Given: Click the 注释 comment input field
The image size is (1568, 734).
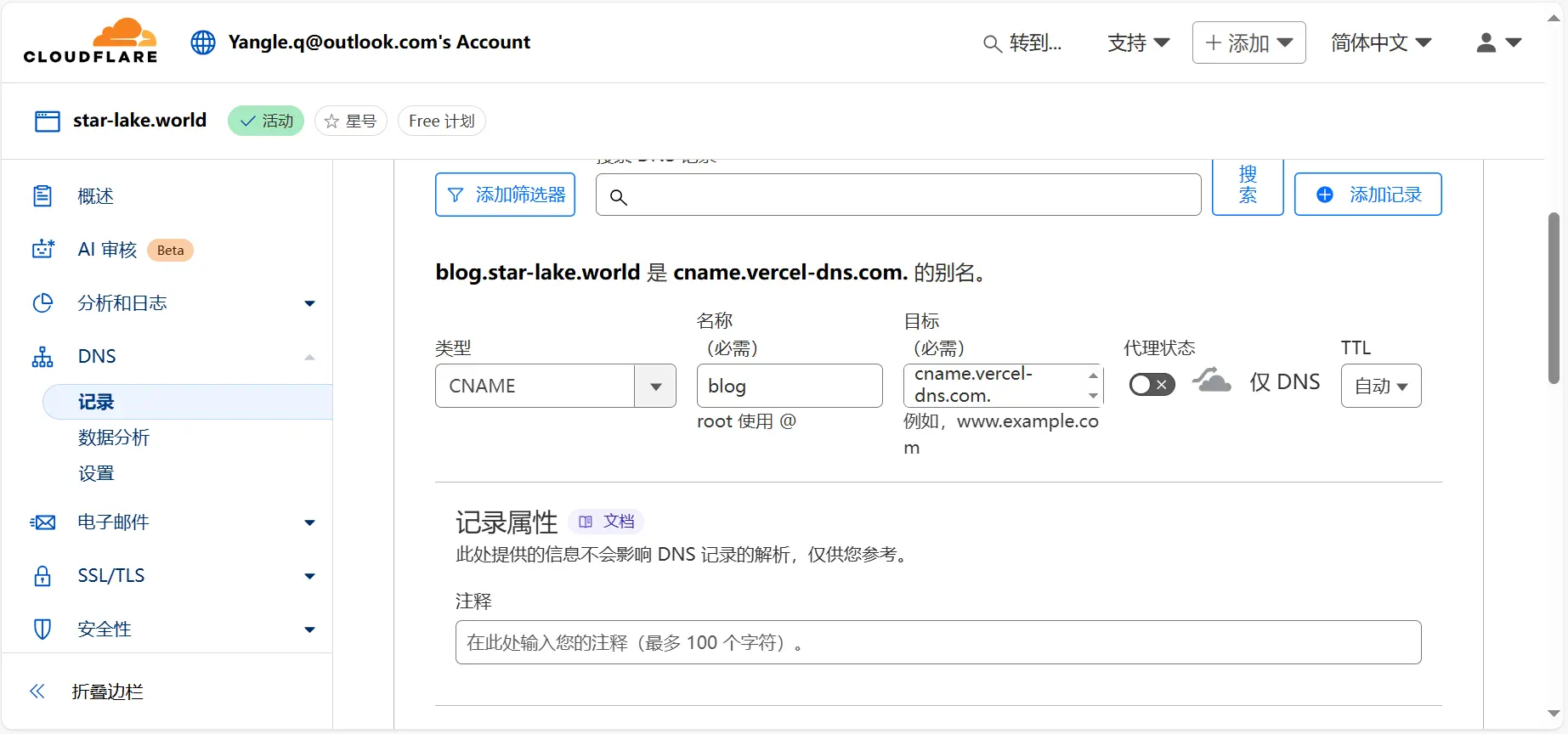Looking at the screenshot, I should (938, 642).
